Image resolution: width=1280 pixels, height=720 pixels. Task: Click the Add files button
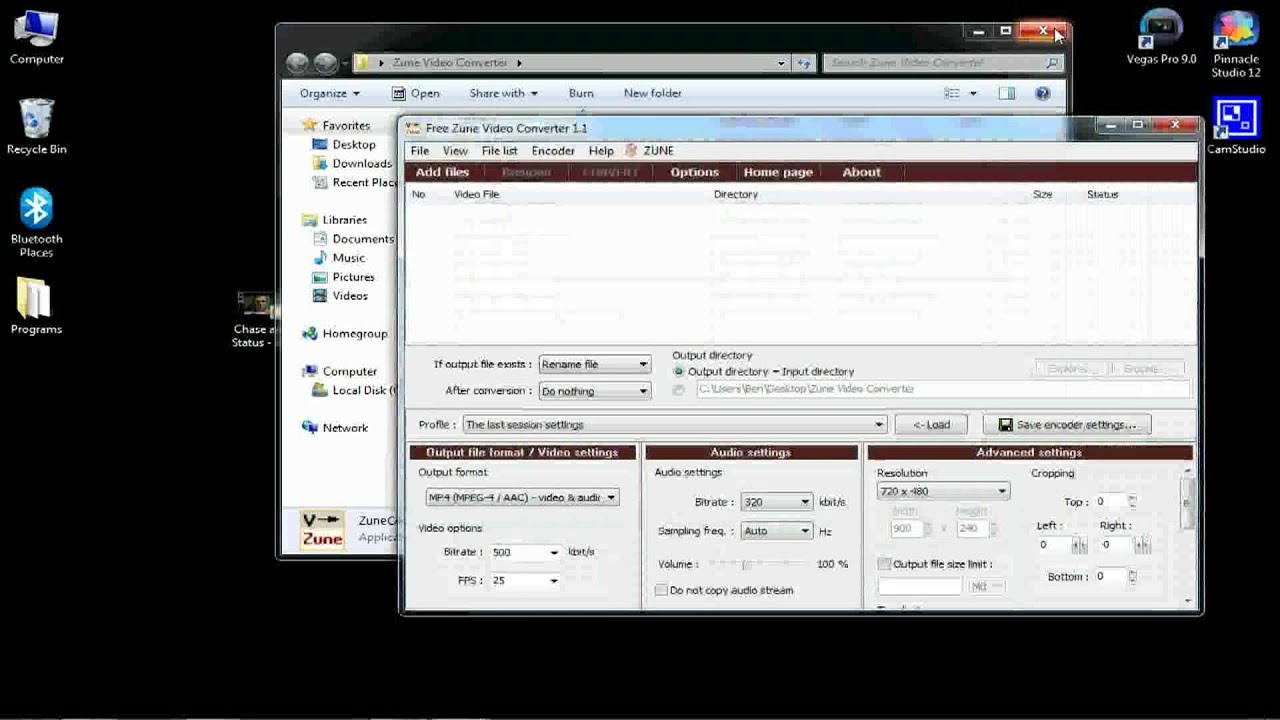(442, 172)
